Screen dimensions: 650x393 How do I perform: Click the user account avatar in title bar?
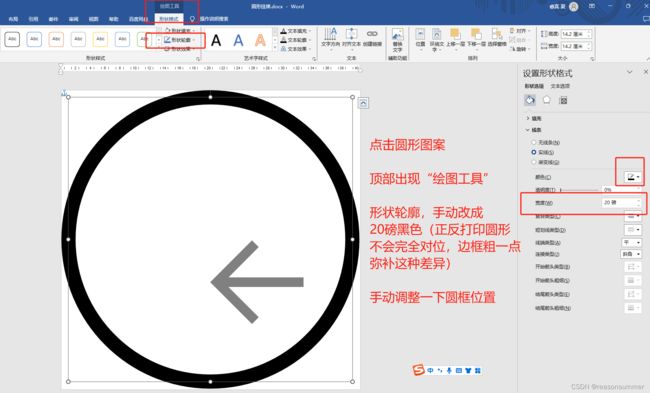coord(574,6)
